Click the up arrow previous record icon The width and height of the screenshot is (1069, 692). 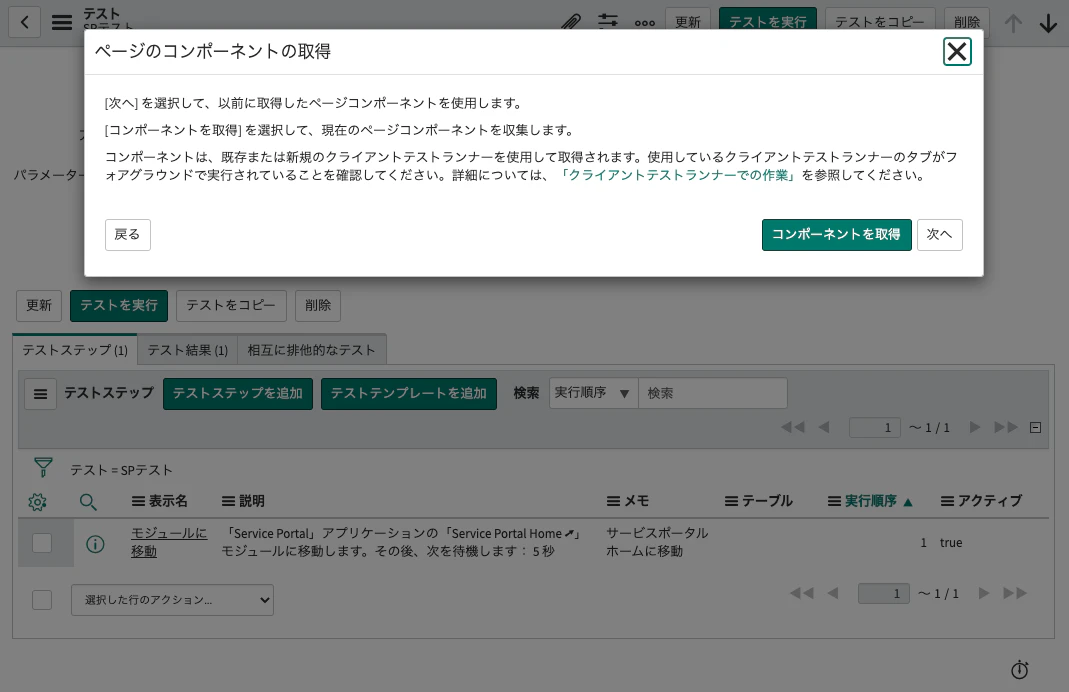coord(1013,23)
